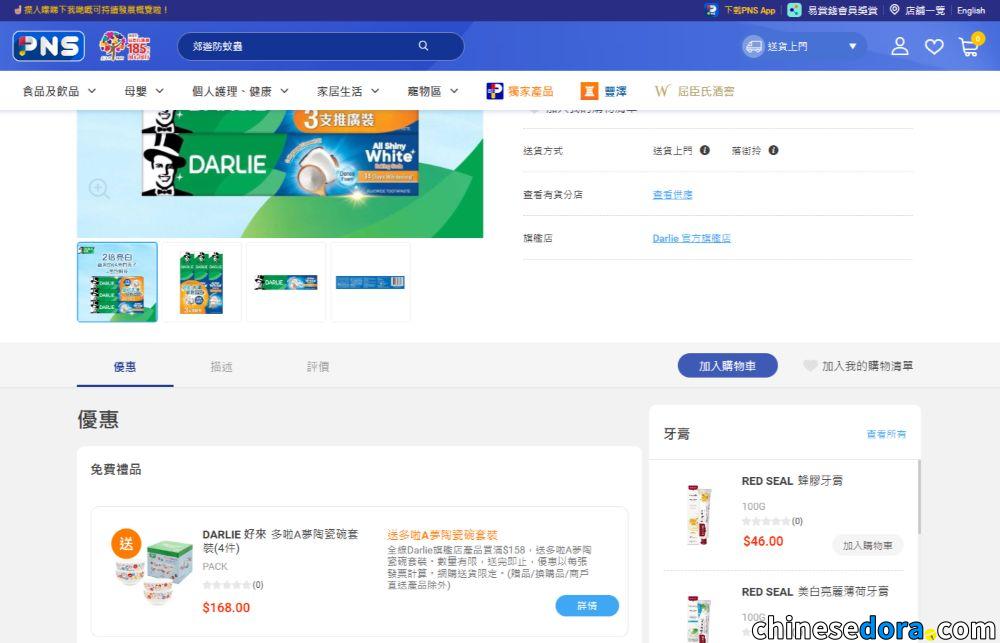Expand the 送貨上門 delivery dropdown
The image size is (1000, 643).
pos(852,46)
